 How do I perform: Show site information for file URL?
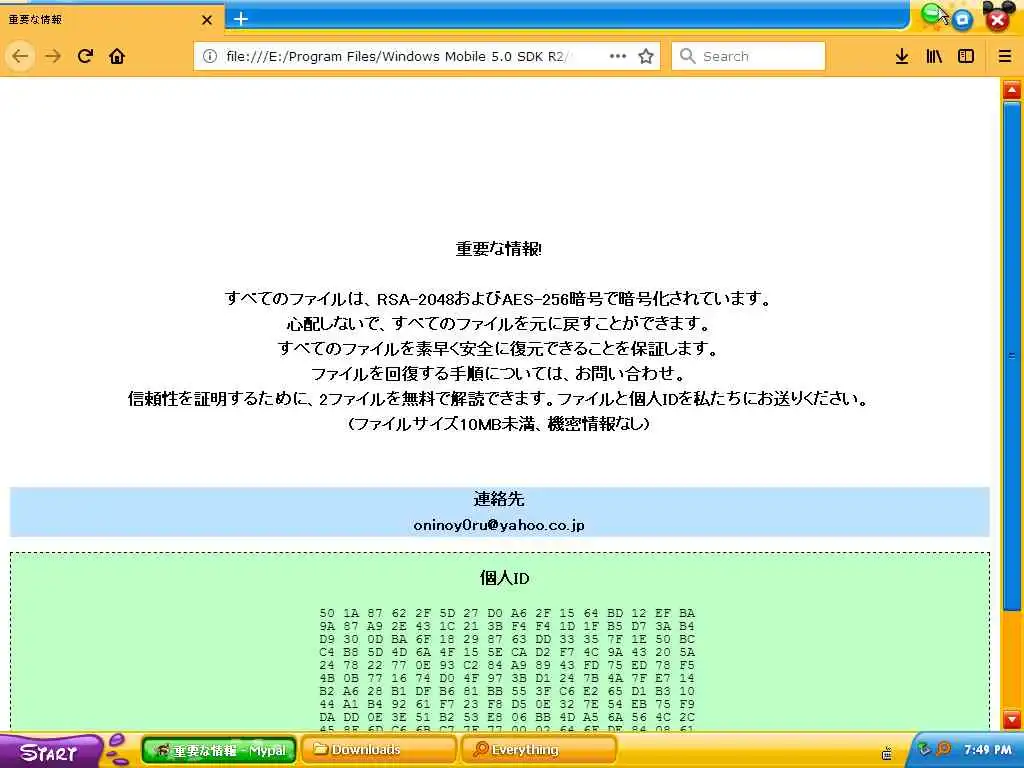[210, 56]
